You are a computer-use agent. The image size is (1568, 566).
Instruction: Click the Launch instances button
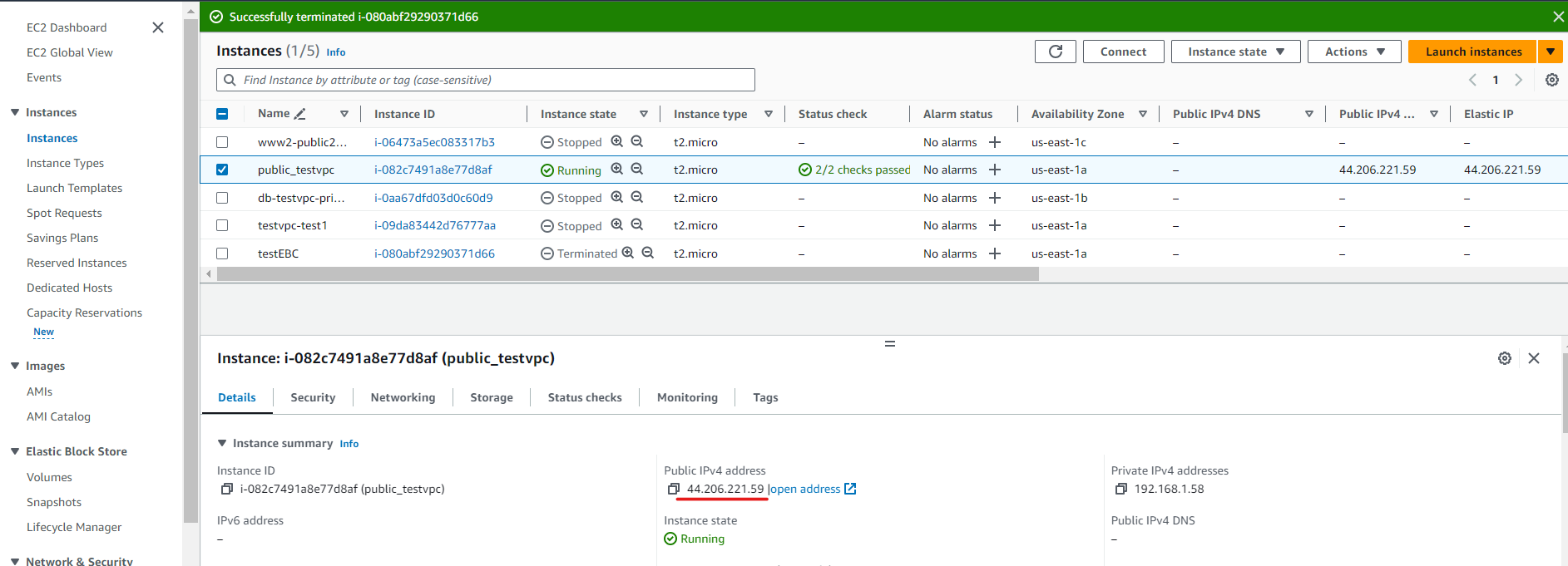(1473, 52)
